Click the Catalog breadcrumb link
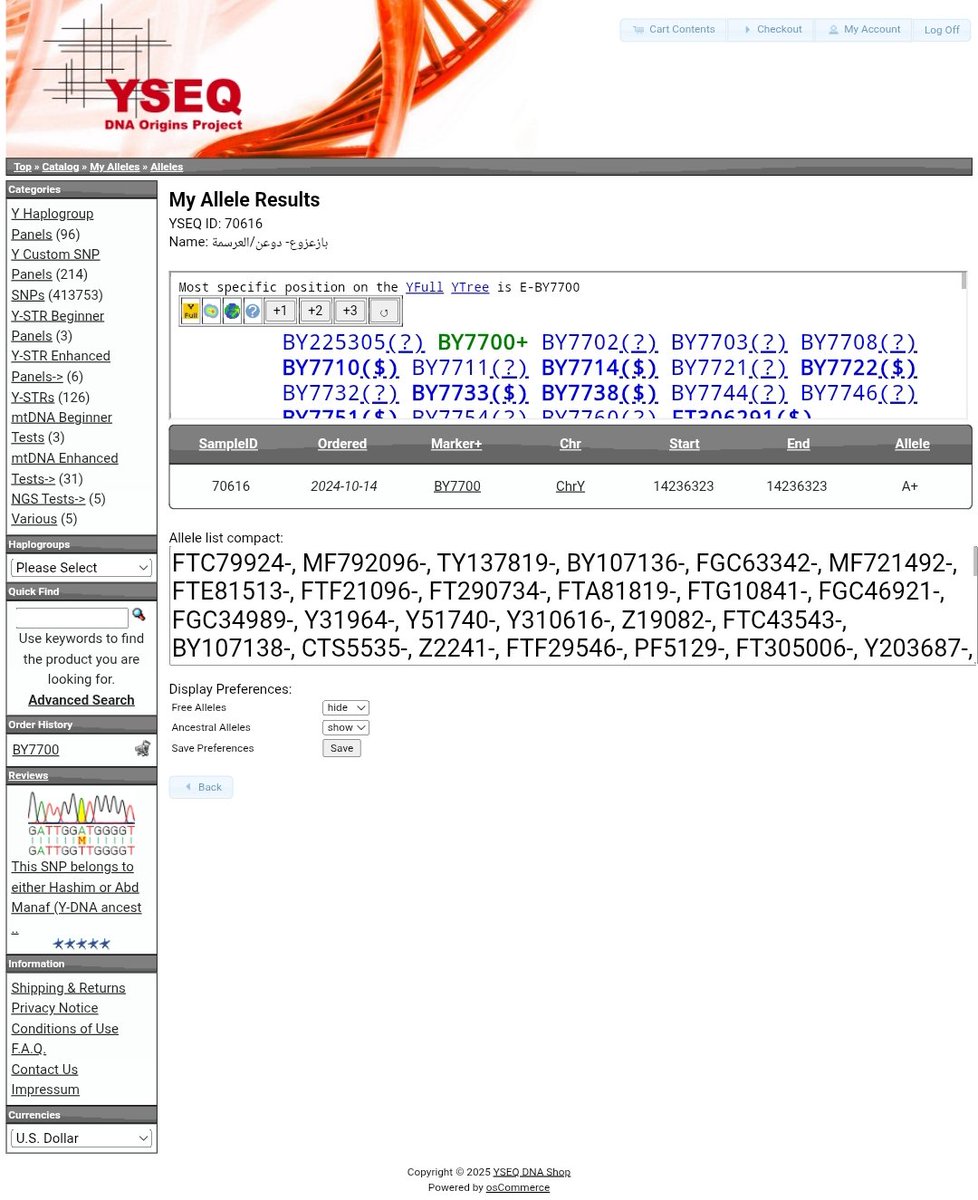 (60, 167)
